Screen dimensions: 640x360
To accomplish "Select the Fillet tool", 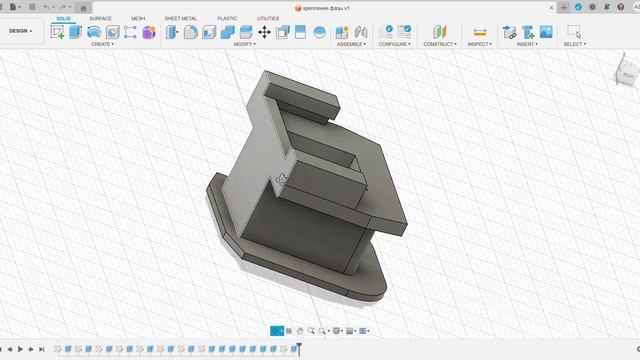I will point(190,32).
